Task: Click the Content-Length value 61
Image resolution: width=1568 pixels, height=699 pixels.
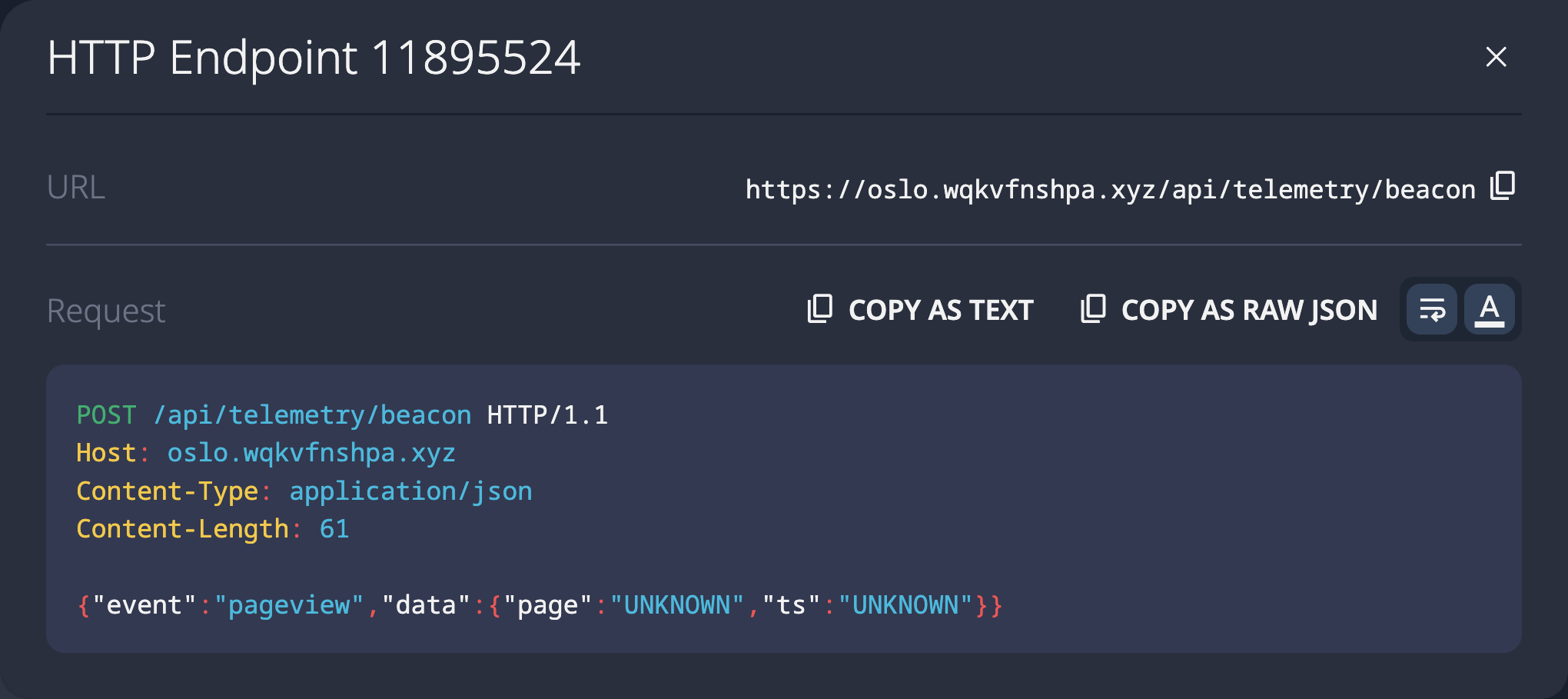Action: pyautogui.click(x=334, y=529)
